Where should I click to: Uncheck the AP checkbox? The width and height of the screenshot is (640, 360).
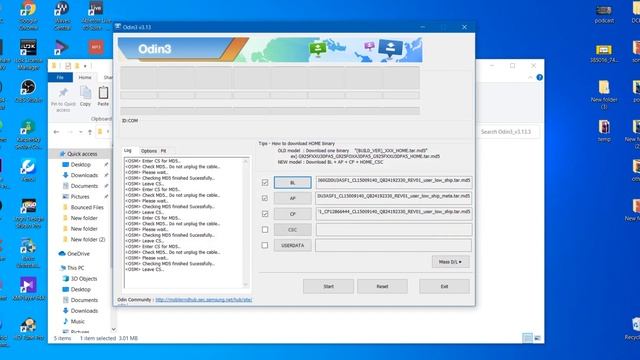coord(265,198)
